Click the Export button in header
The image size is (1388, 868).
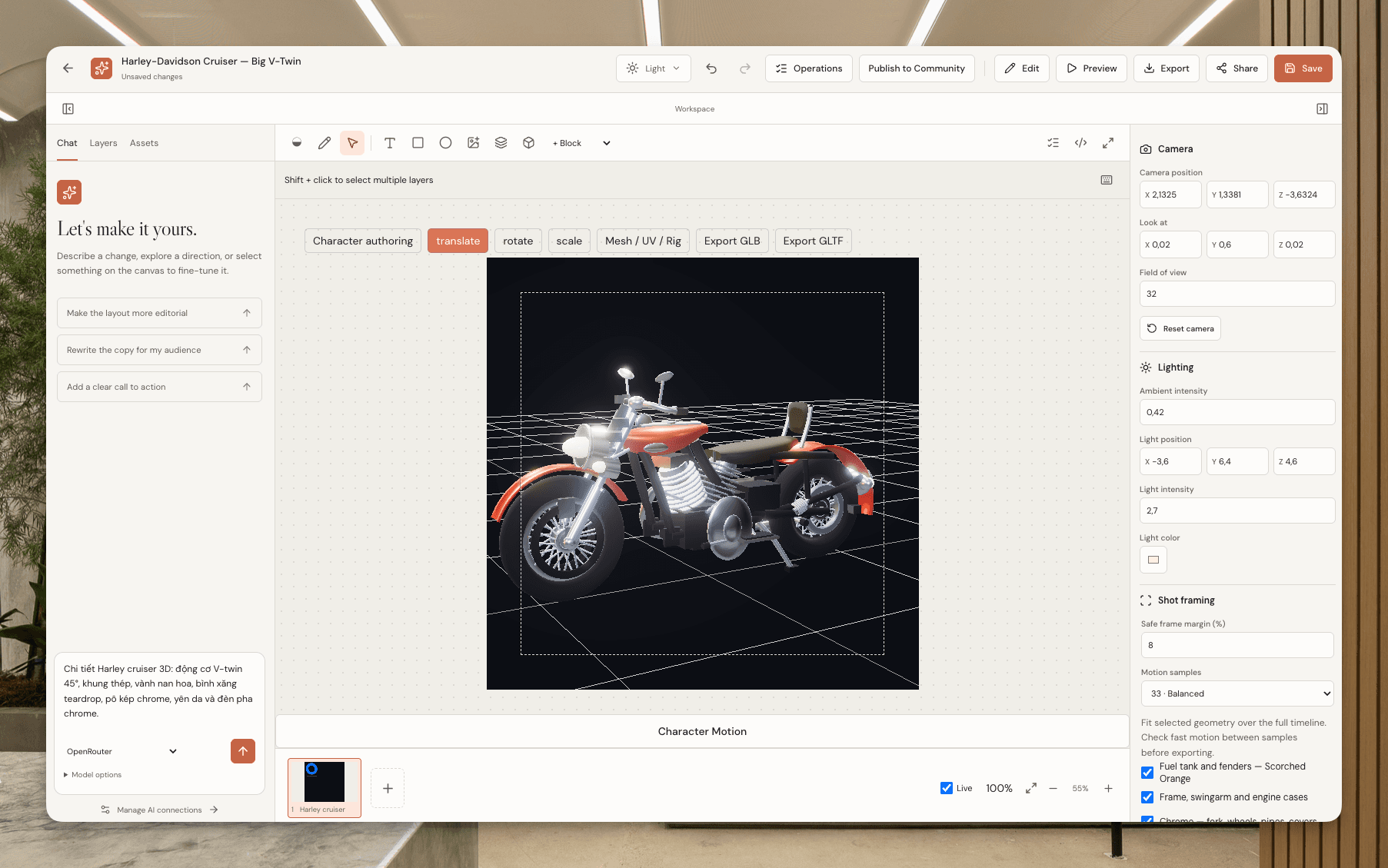pos(1167,68)
